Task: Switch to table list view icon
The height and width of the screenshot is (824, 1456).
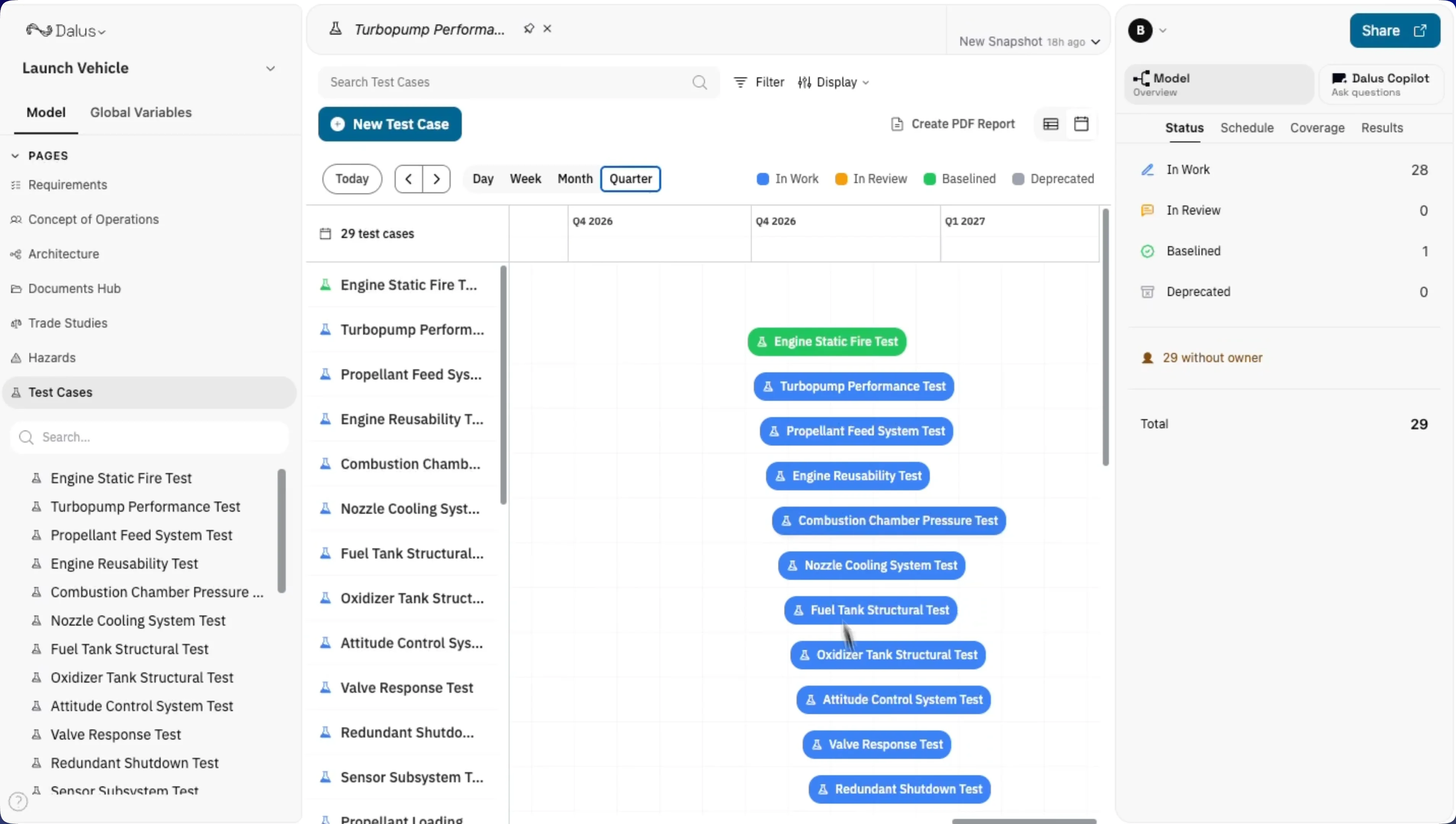Action: point(1050,124)
